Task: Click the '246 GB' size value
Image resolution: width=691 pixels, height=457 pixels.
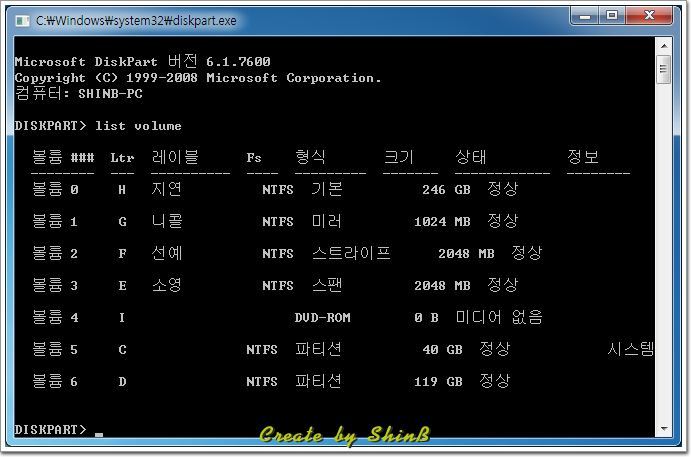Action: click(446, 190)
